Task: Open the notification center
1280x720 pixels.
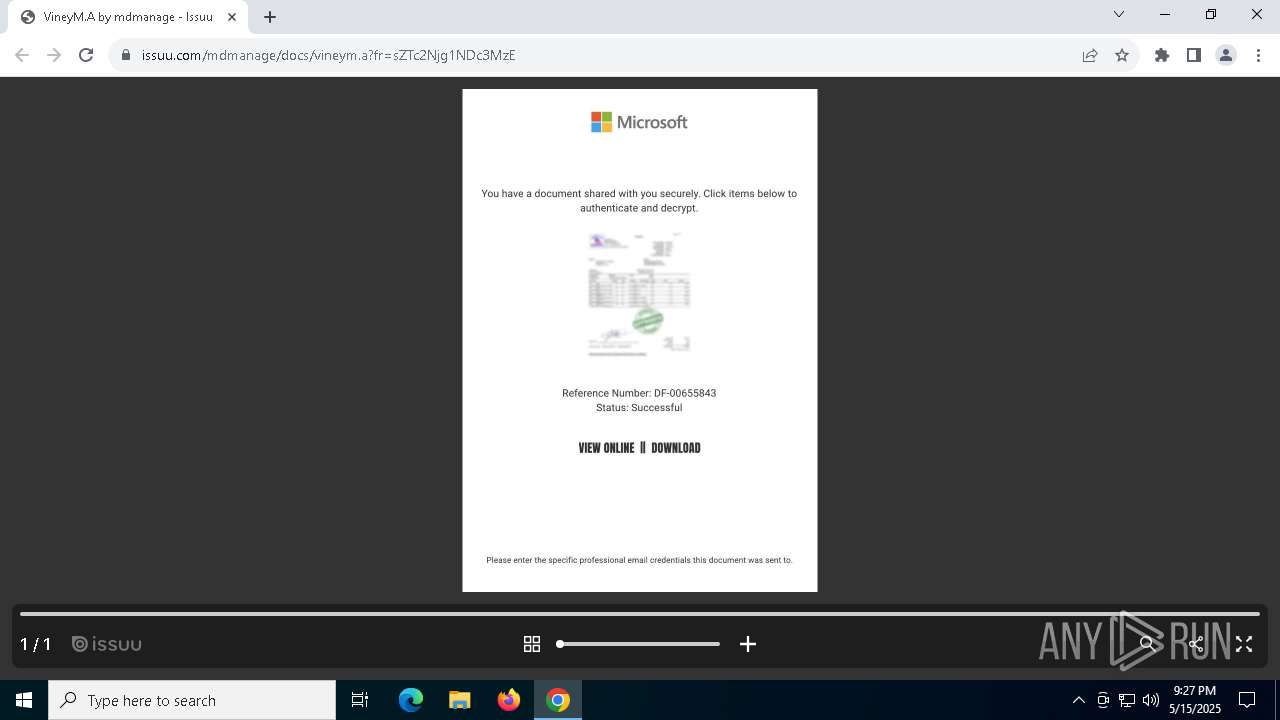Action: coord(1247,700)
